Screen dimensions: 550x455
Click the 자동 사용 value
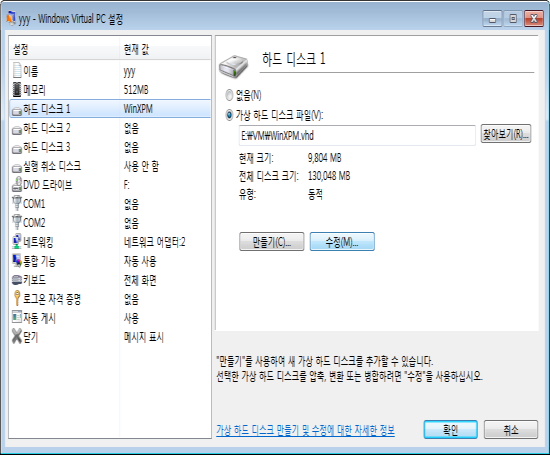(140, 261)
